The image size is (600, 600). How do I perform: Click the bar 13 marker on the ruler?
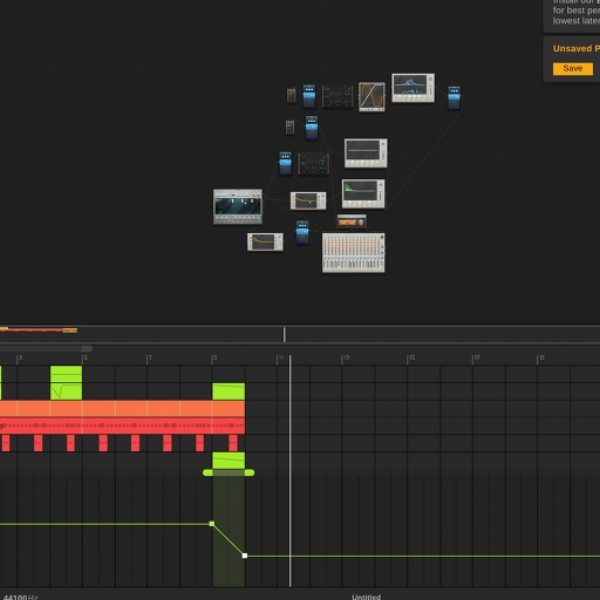click(x=345, y=358)
